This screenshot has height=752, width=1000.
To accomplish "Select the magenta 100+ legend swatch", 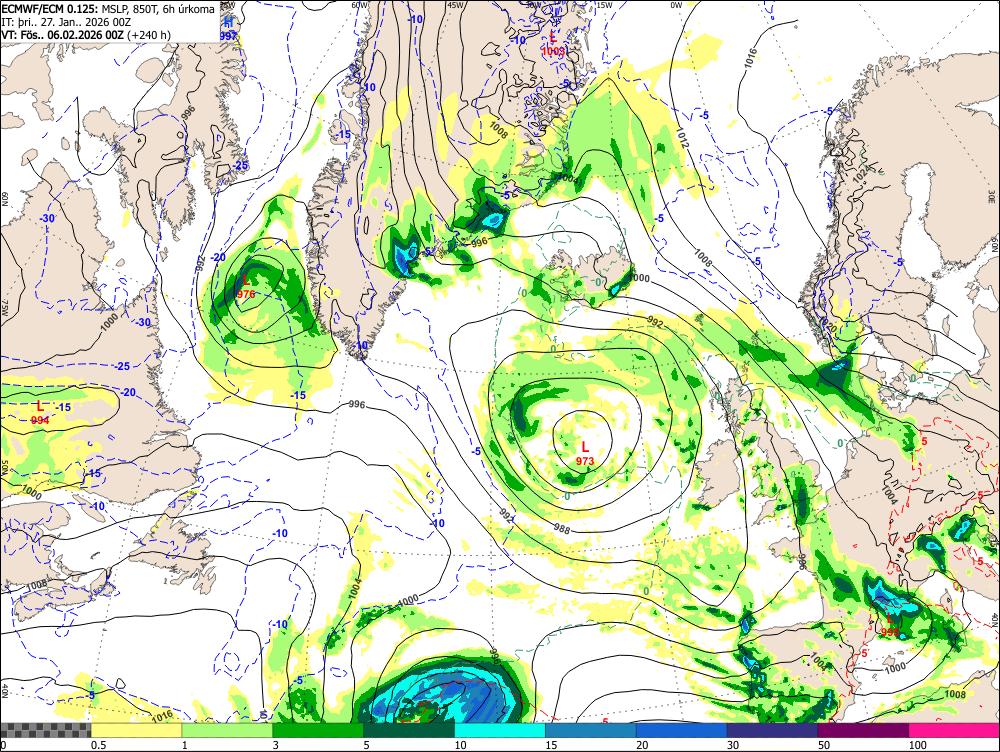I will click(955, 730).
